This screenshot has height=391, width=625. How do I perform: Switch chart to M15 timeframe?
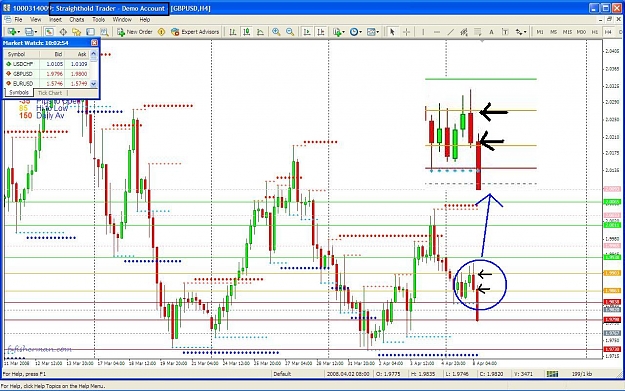pyautogui.click(x=567, y=32)
